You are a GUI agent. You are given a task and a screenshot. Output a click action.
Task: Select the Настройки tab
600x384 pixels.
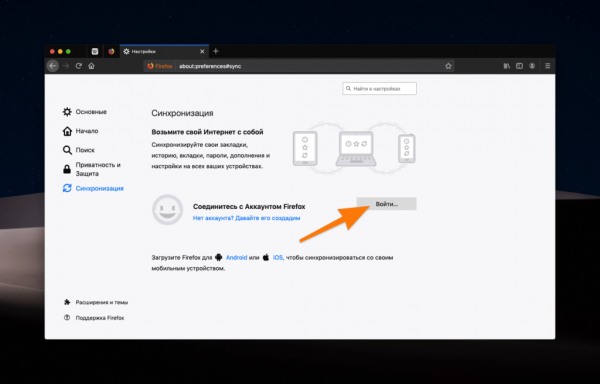point(165,51)
